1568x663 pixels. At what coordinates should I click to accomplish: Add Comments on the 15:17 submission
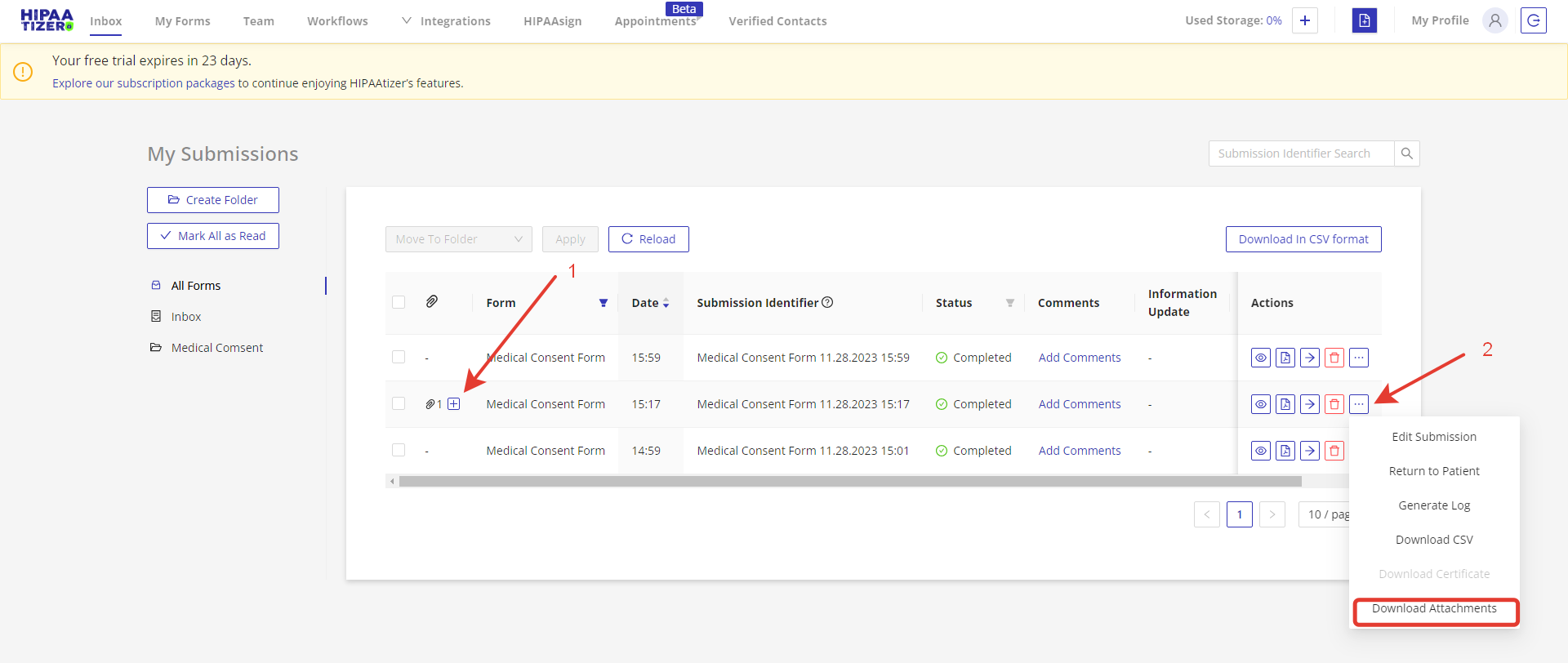pos(1080,404)
